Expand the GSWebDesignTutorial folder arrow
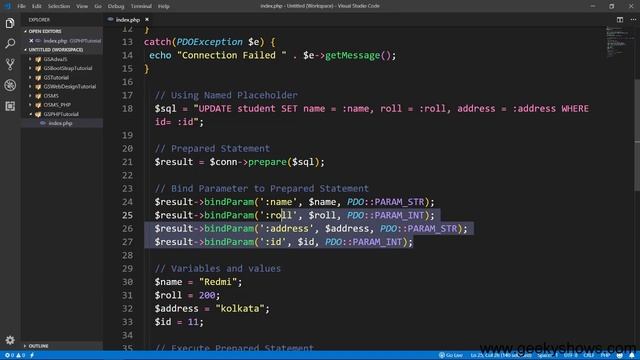The image size is (640, 360). [30, 87]
